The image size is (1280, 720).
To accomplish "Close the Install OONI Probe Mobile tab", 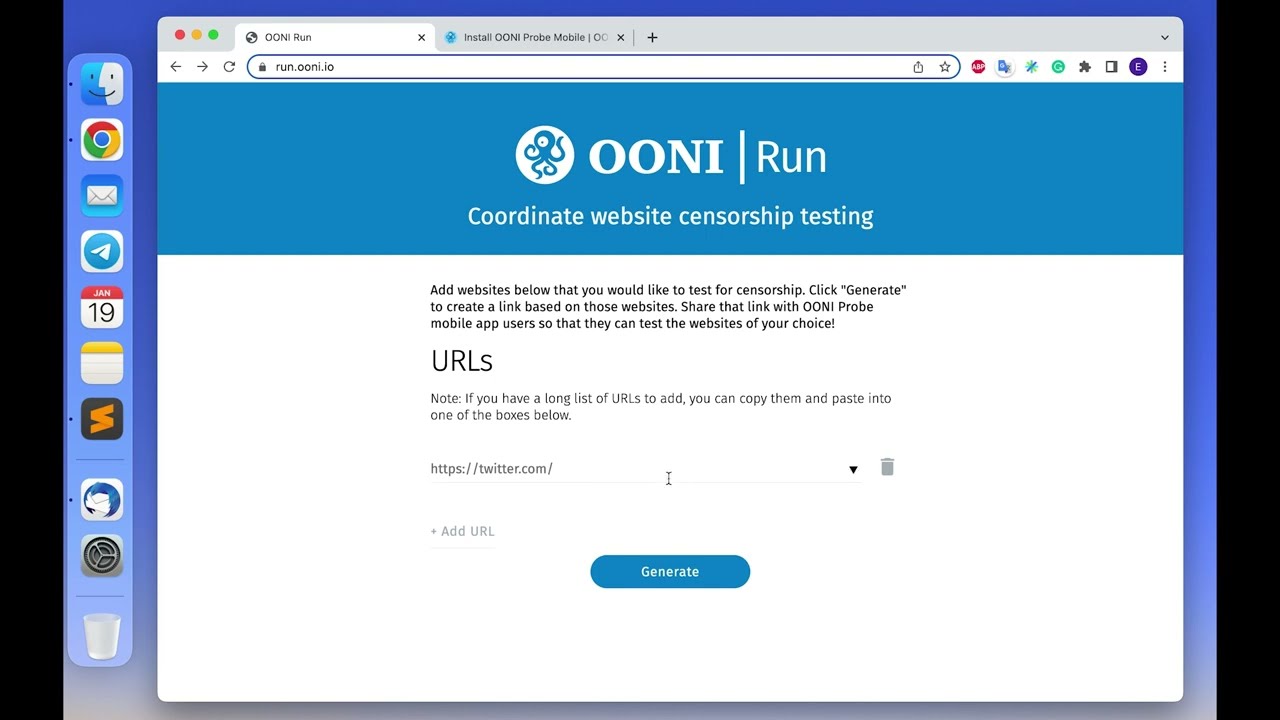I will tap(620, 37).
